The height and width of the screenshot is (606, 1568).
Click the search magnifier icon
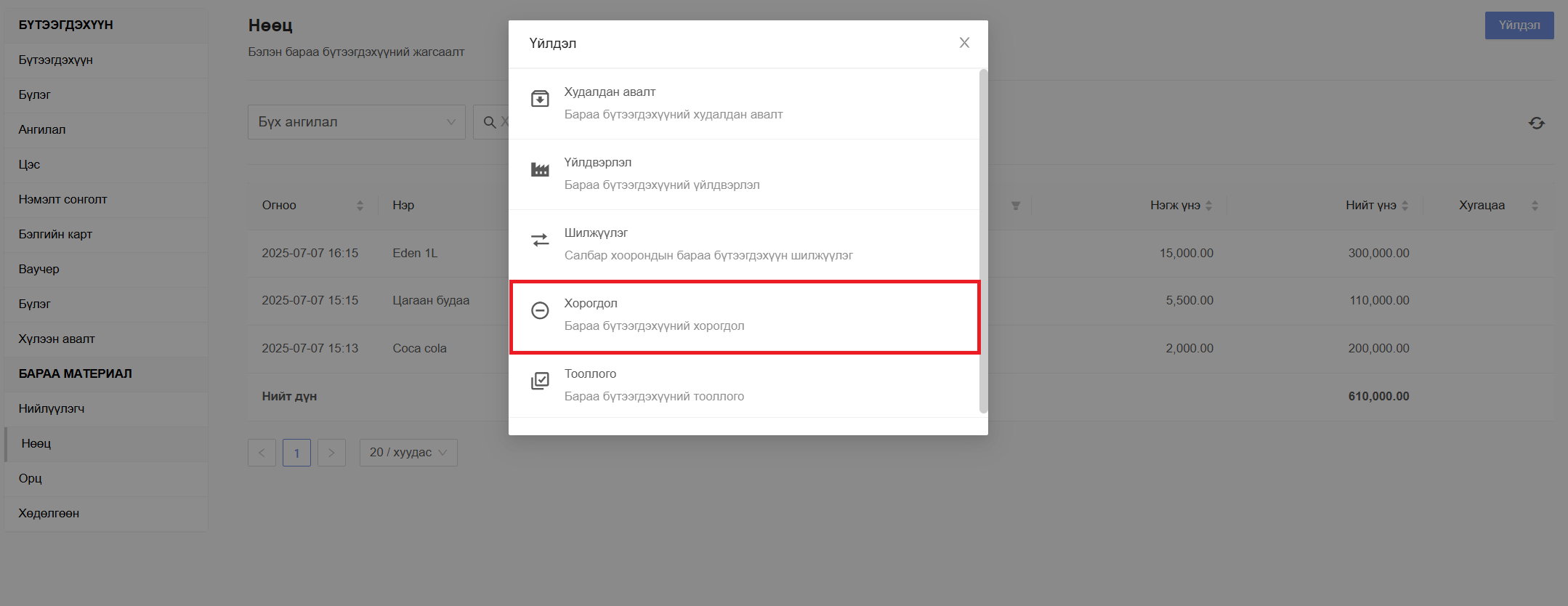[x=490, y=122]
